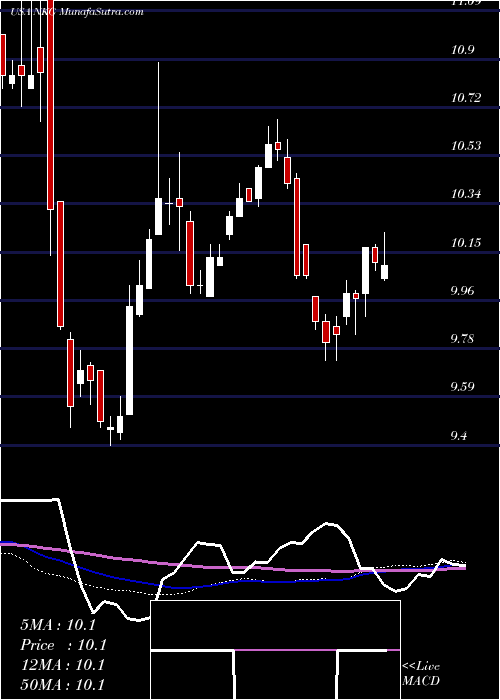This screenshot has width=500, height=700.
Task: Click the 50MA : 10.1 readout
Action: tap(62, 685)
